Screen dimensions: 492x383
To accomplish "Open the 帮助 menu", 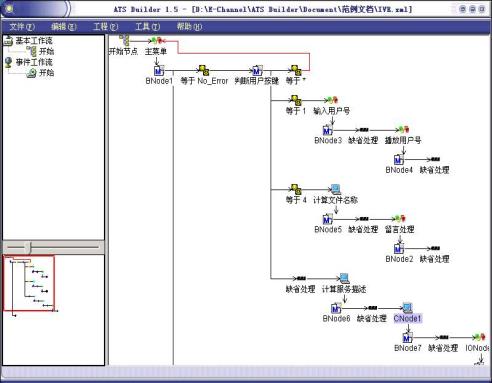I will (x=189, y=27).
